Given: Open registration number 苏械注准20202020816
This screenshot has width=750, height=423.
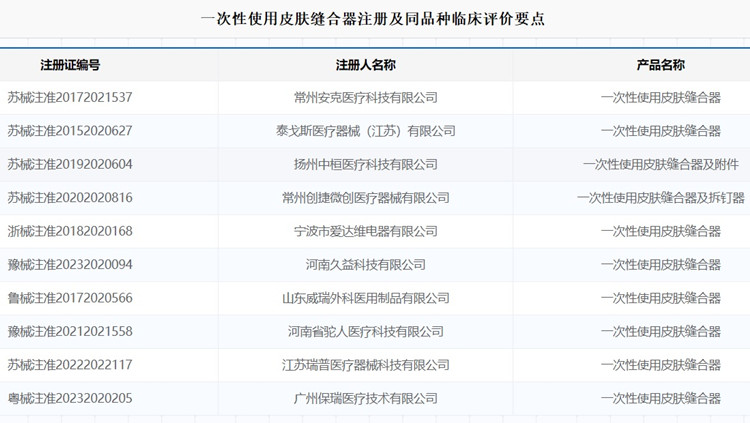Looking at the screenshot, I should pyautogui.click(x=70, y=198).
